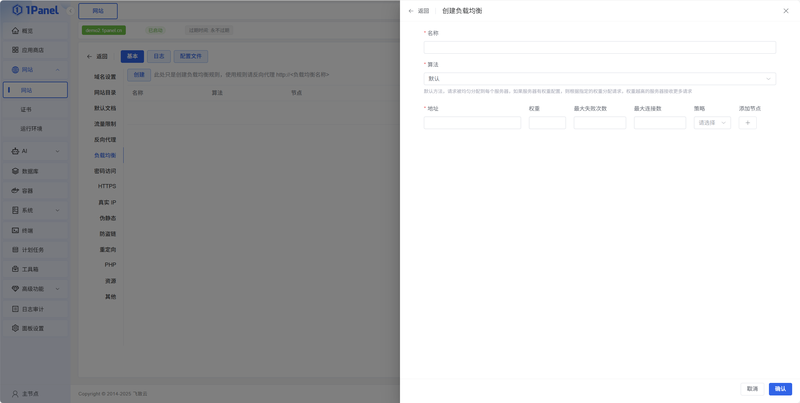Open 流量限制 settings section

click(105, 124)
